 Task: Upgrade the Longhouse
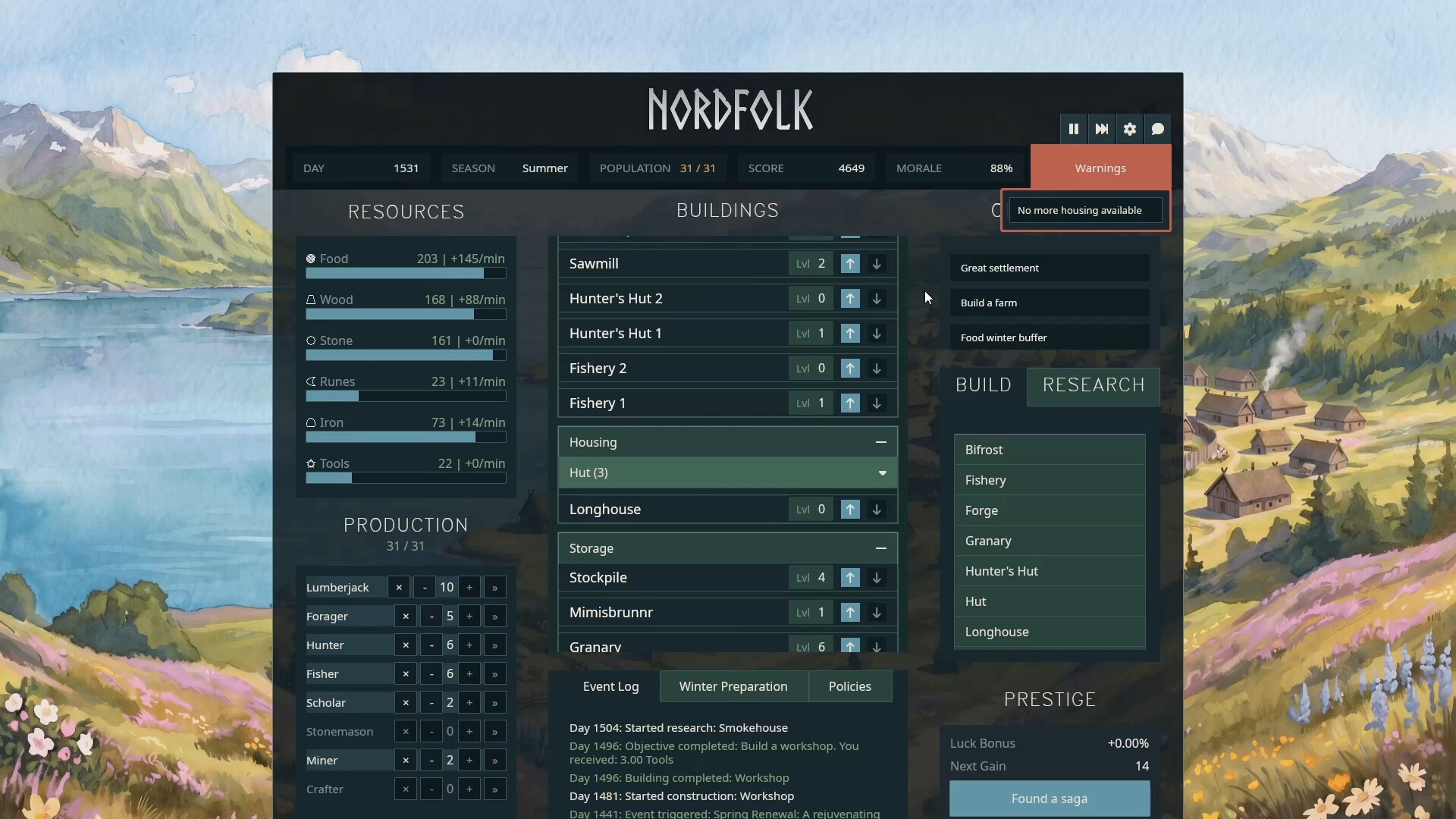tap(850, 510)
